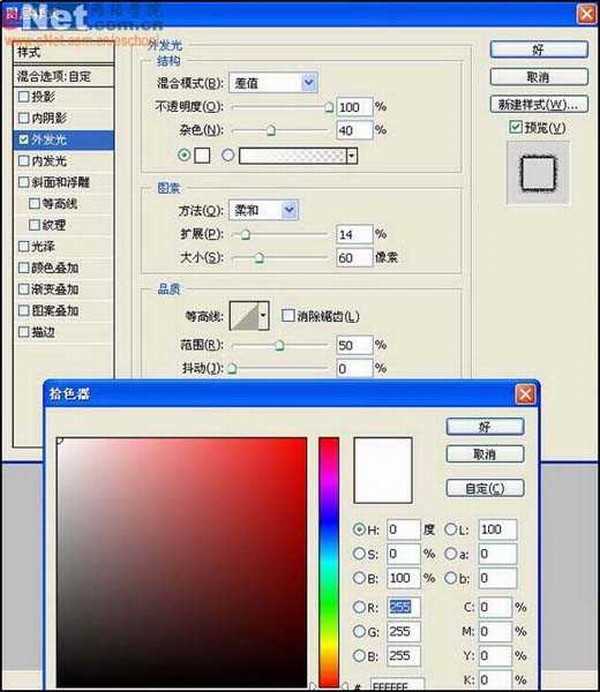Select the S saturation radio button
The height and width of the screenshot is (692, 600).
click(360, 552)
